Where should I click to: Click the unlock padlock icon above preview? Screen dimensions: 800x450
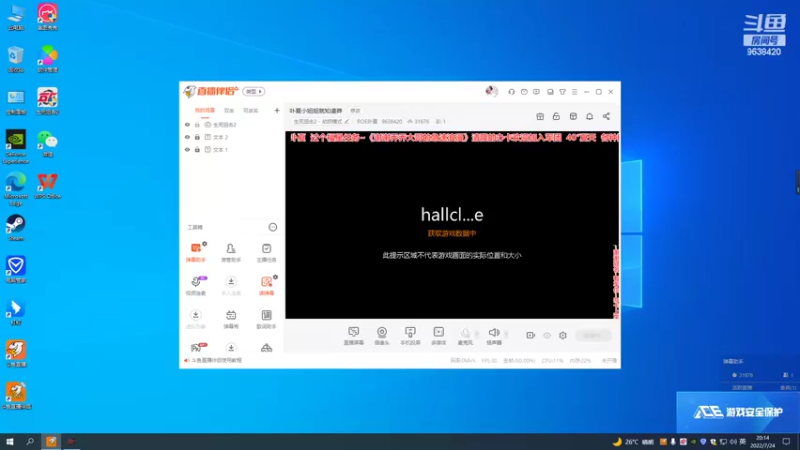click(556, 116)
